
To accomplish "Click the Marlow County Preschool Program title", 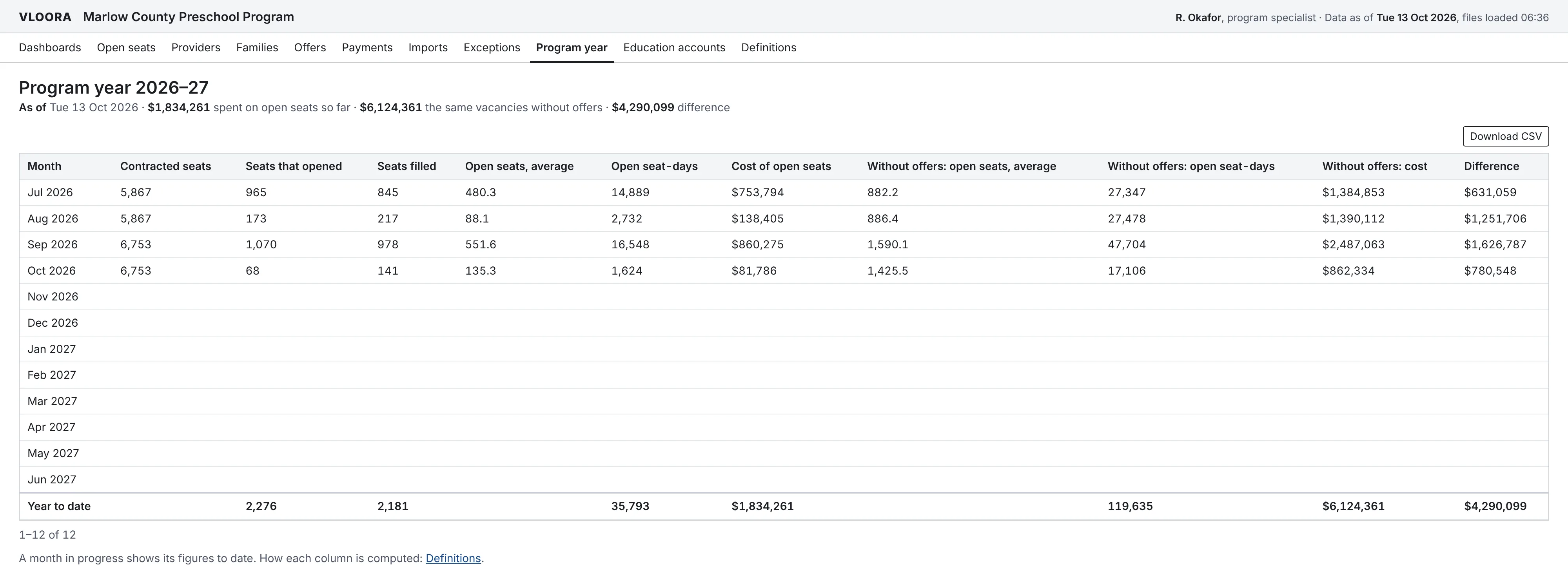I will pyautogui.click(x=189, y=17).
